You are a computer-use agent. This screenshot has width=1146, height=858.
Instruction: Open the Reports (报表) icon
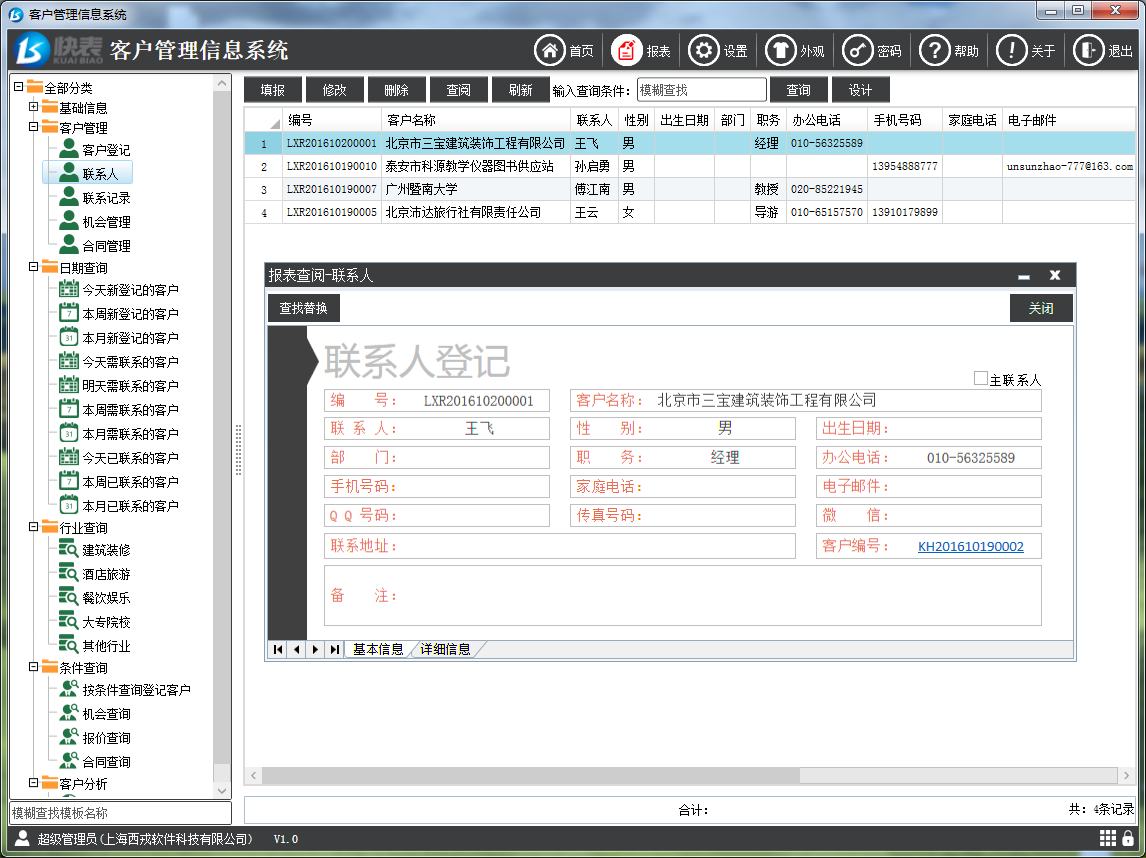point(627,51)
